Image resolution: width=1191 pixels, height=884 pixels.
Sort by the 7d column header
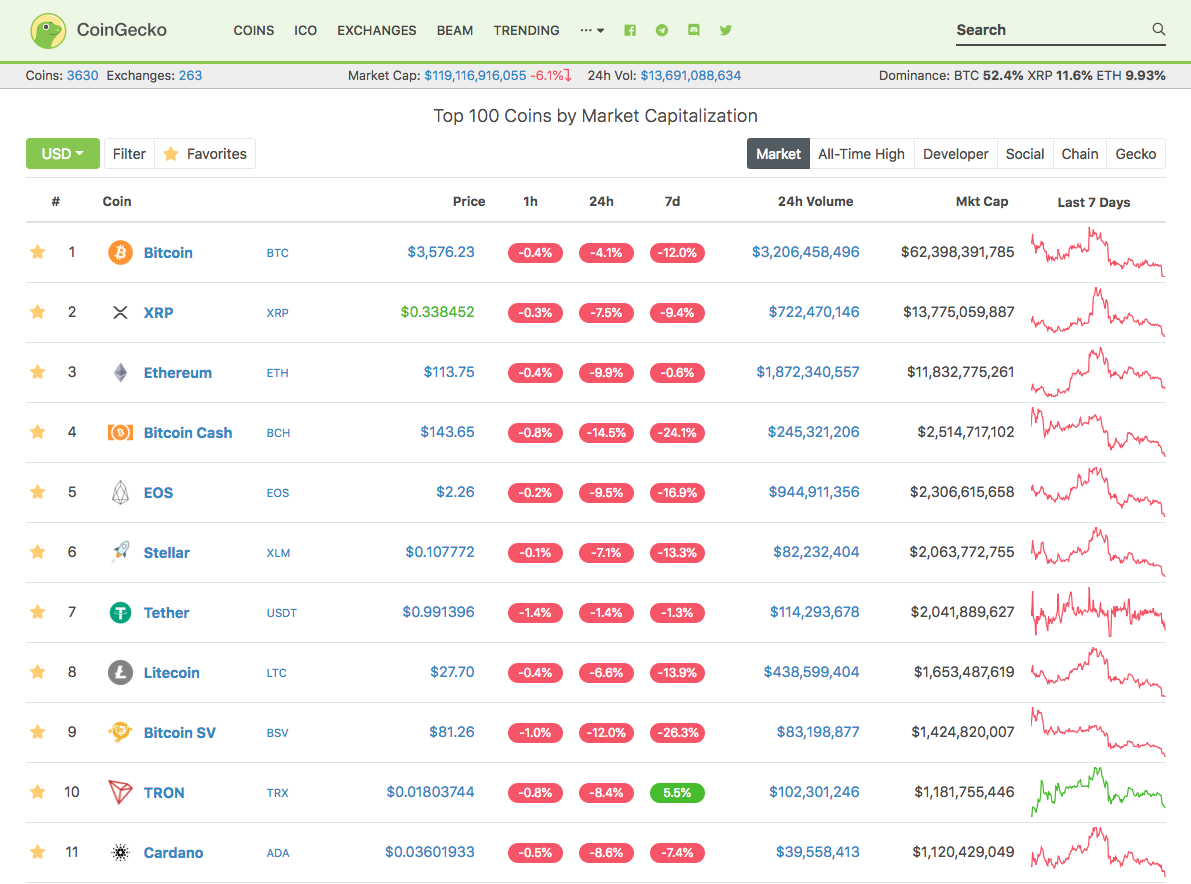(672, 201)
